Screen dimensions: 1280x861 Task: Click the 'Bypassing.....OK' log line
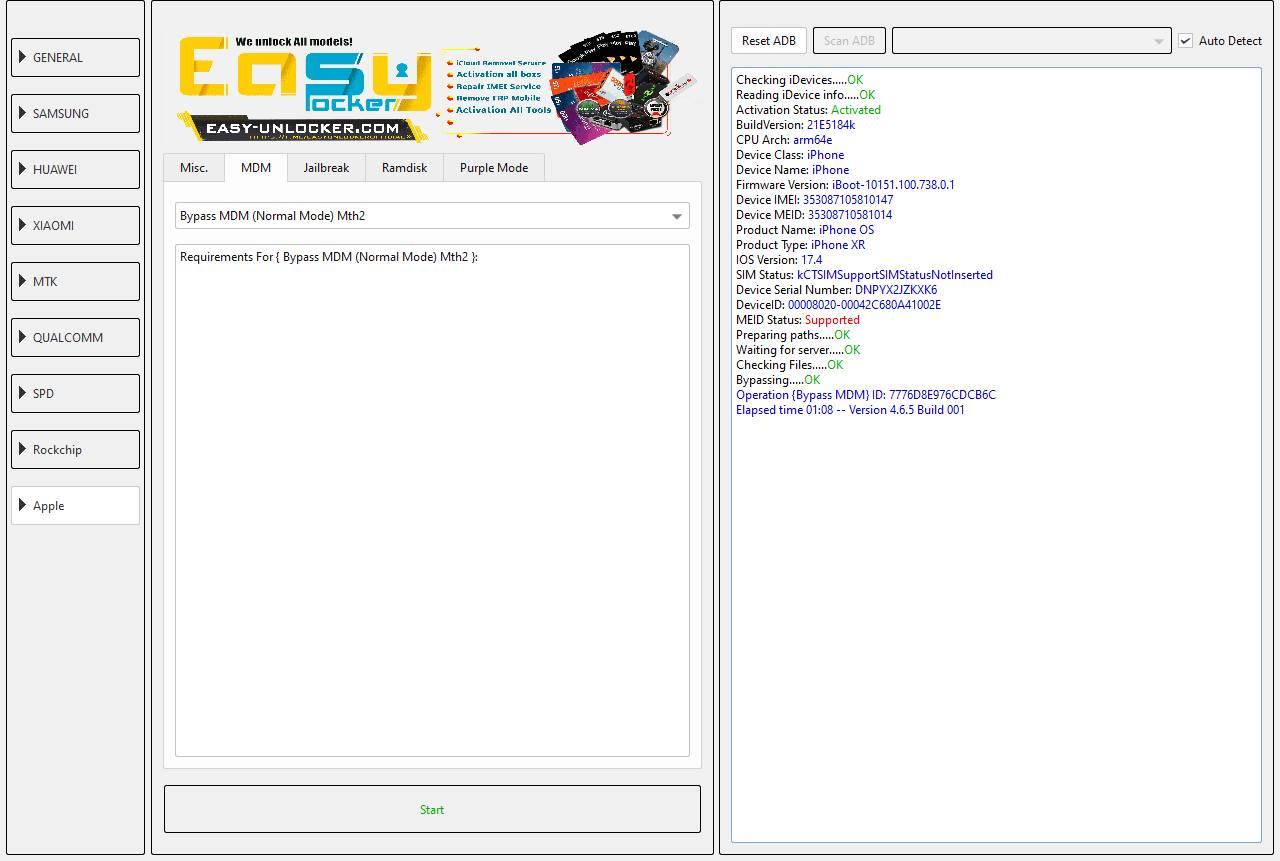778,380
